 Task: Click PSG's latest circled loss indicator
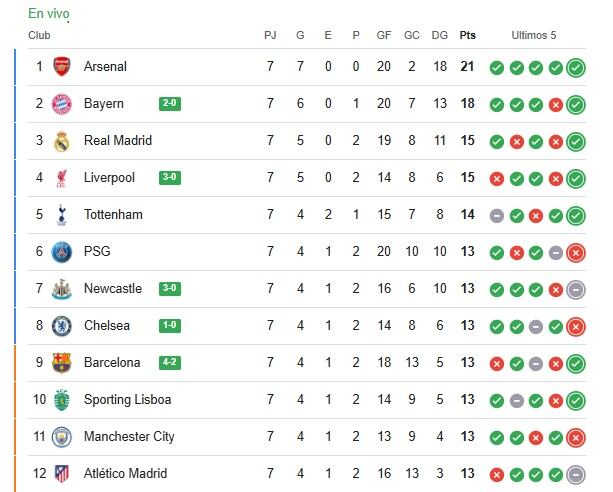(x=575, y=252)
